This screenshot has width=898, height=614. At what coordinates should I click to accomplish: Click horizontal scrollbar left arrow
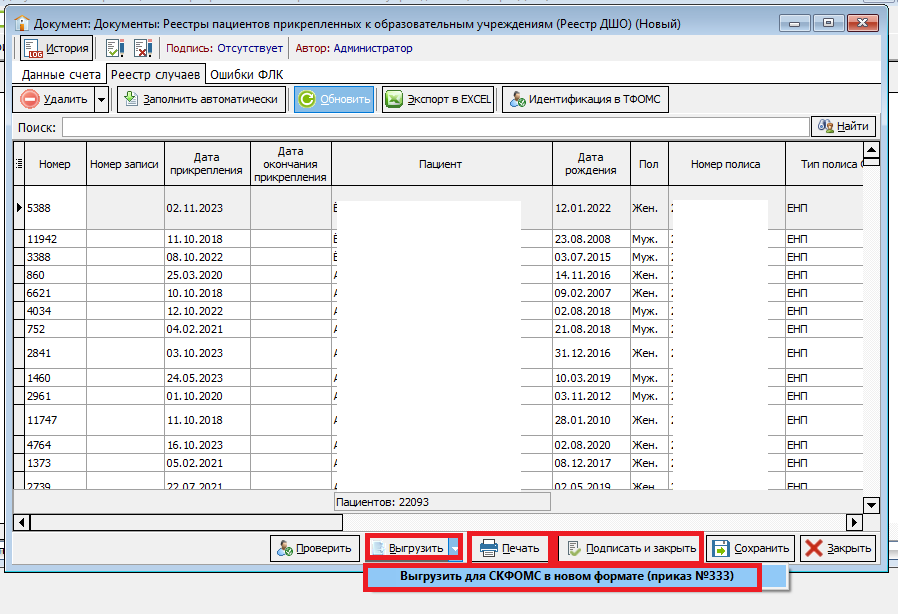22,522
